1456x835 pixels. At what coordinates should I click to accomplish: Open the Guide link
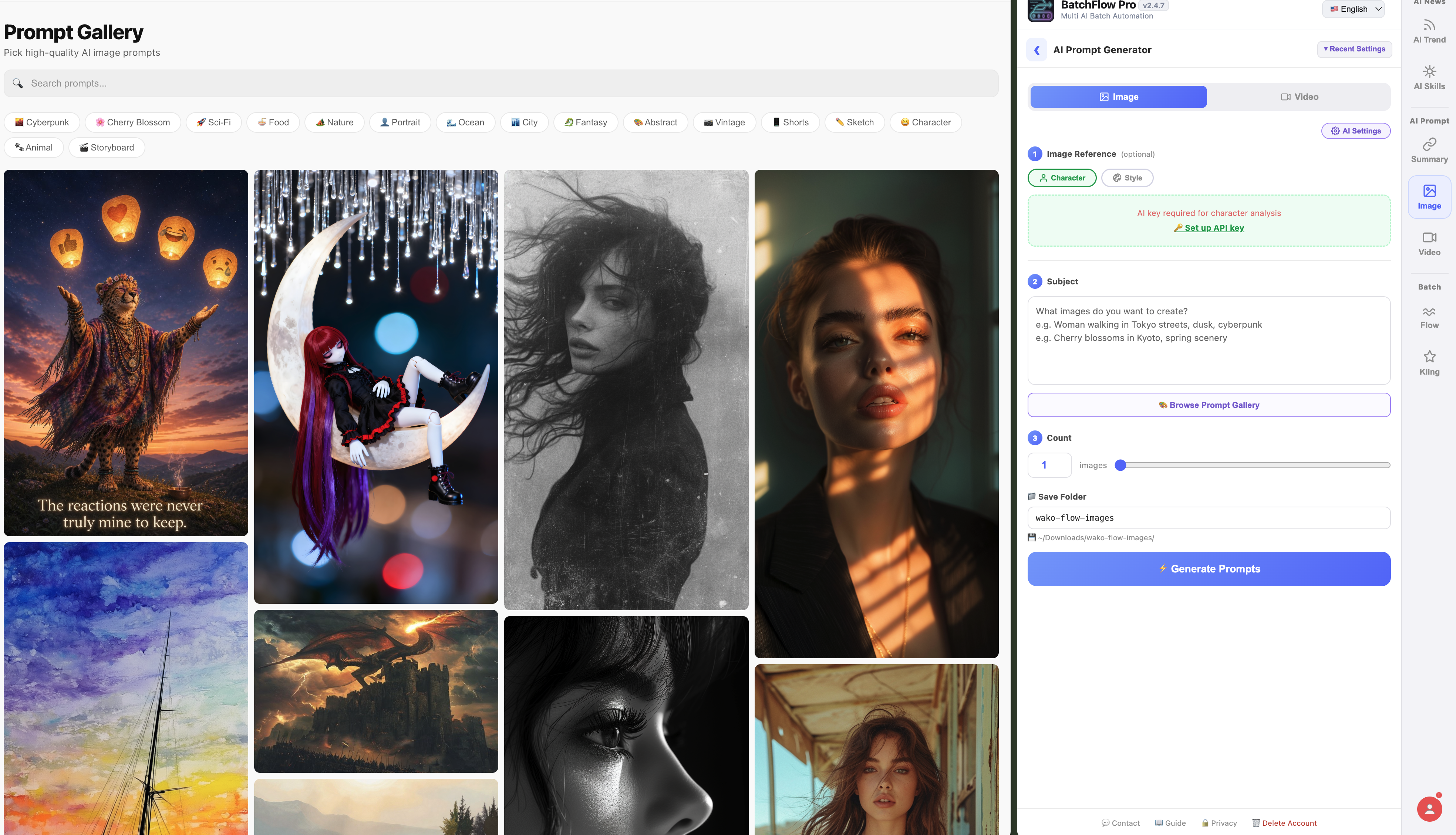[x=1170, y=823]
